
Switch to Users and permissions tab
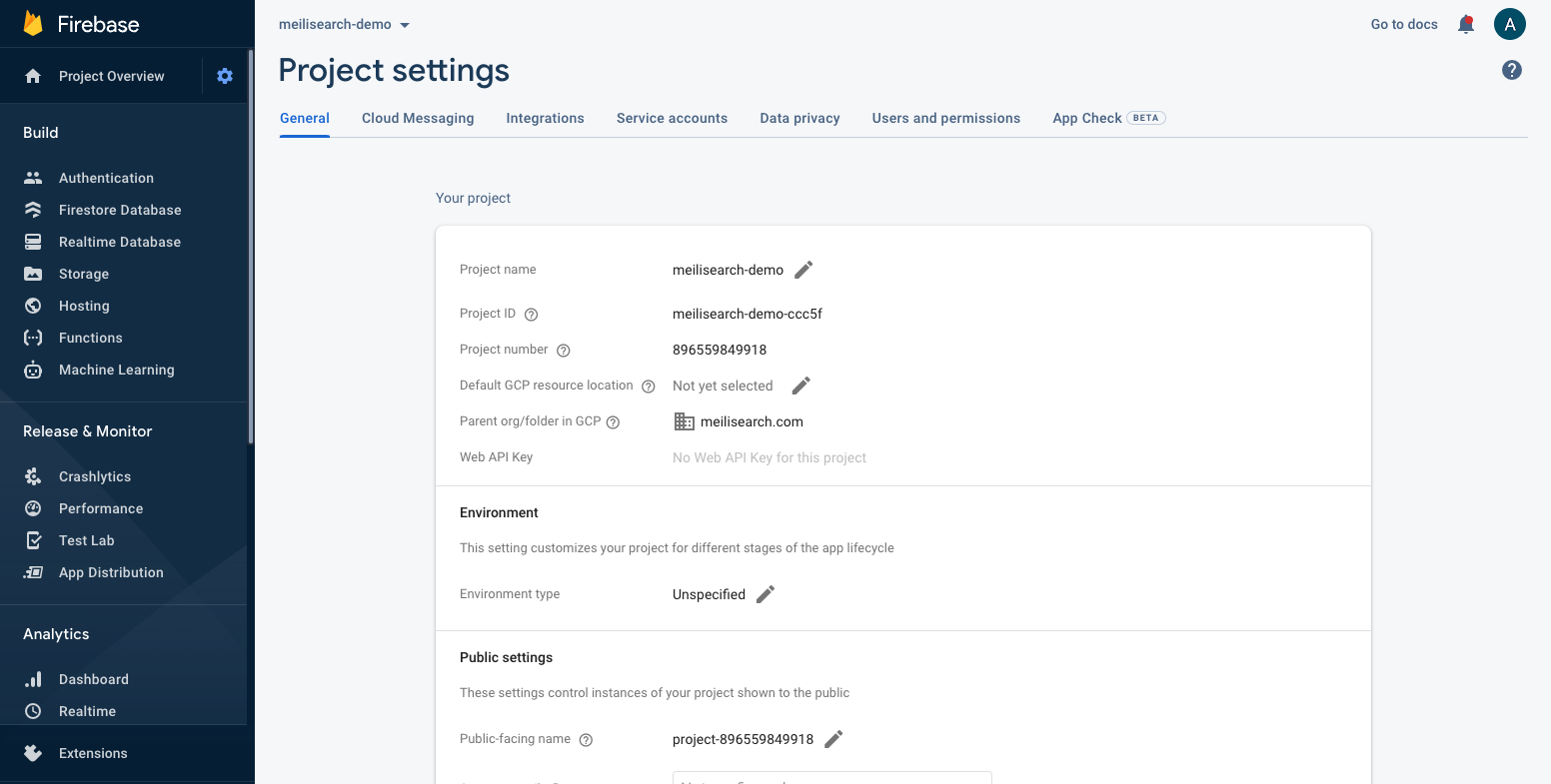(946, 118)
